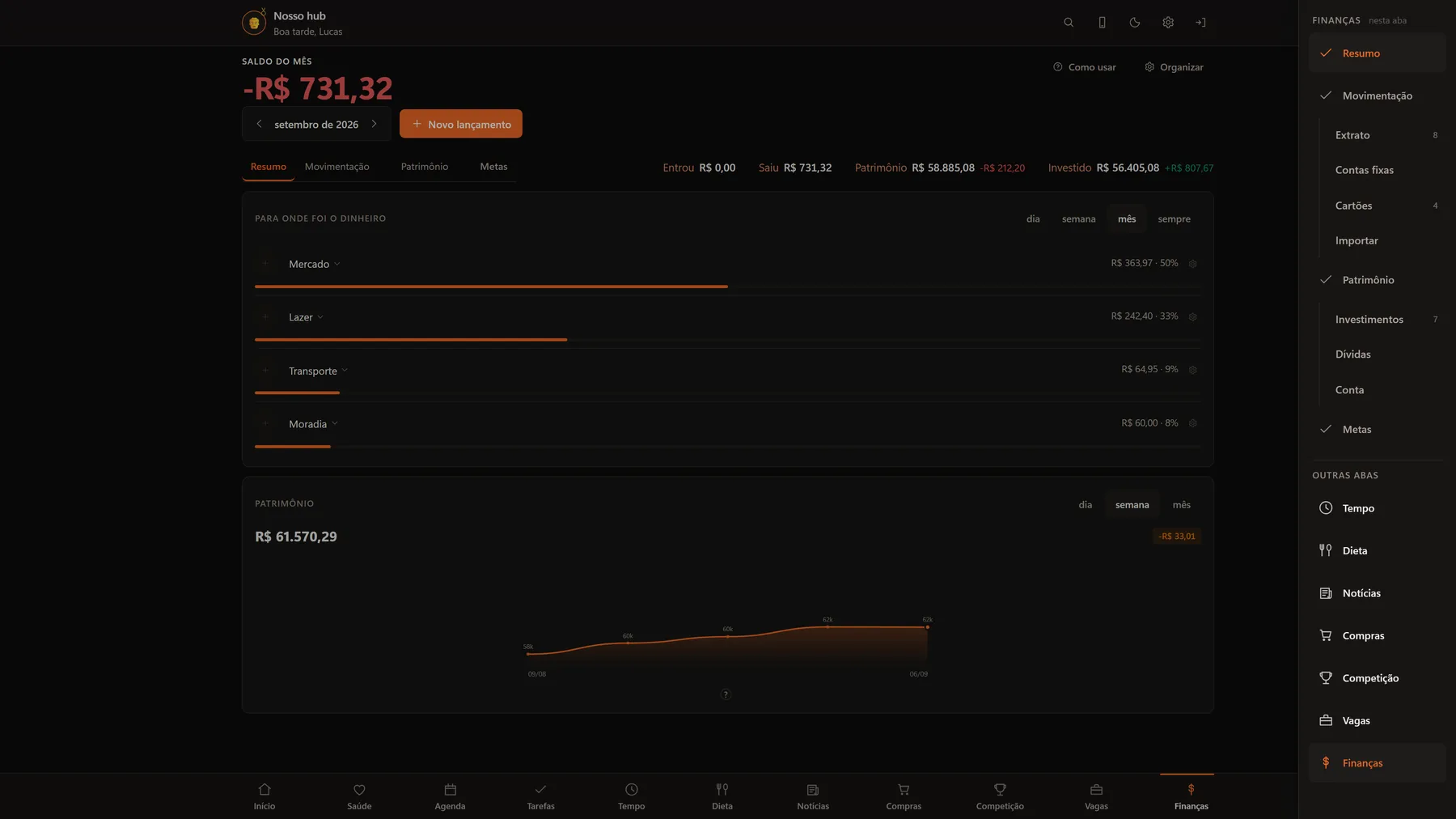
Task: Open the search icon in the header
Action: coord(1069,23)
